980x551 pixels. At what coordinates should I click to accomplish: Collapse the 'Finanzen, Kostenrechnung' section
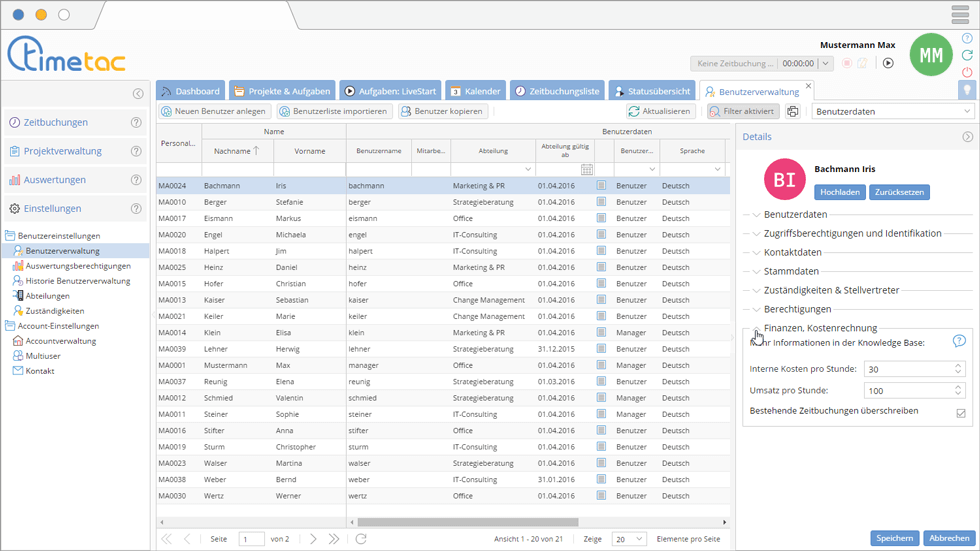coord(757,328)
